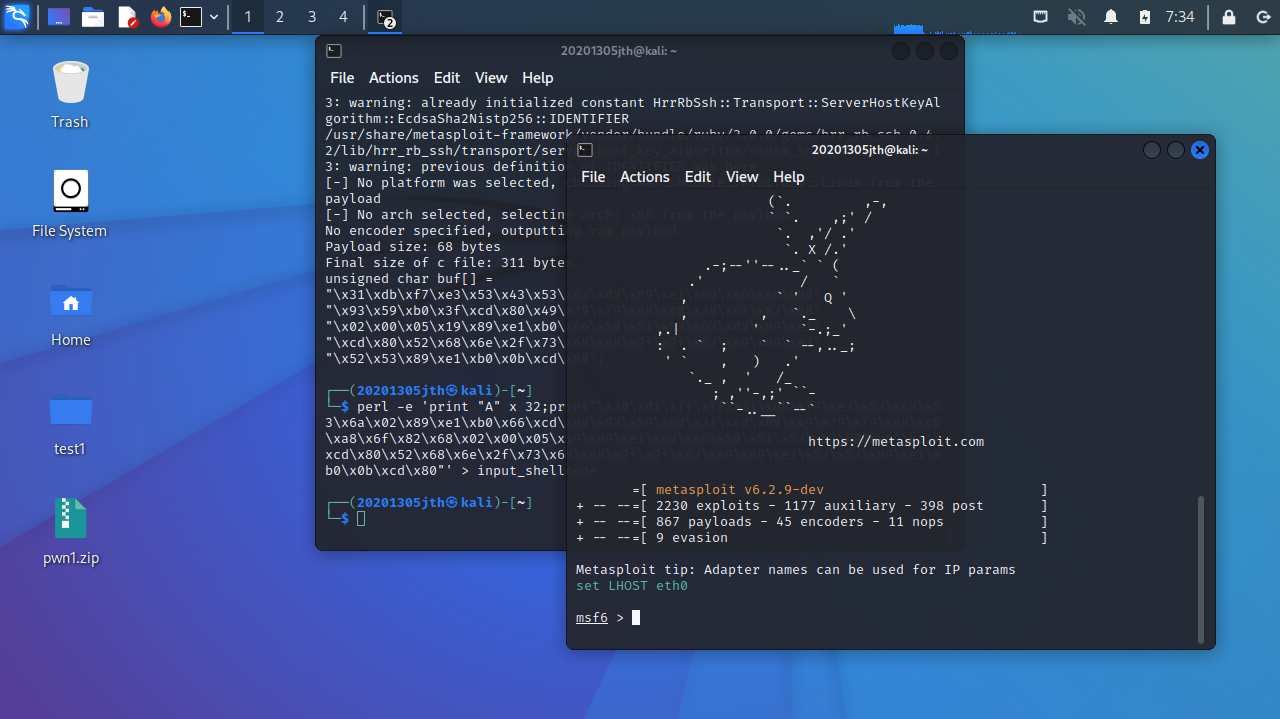Screen dimensions: 1280x719
Task: Click the https://metasploit.com link text
Action: pos(896,441)
